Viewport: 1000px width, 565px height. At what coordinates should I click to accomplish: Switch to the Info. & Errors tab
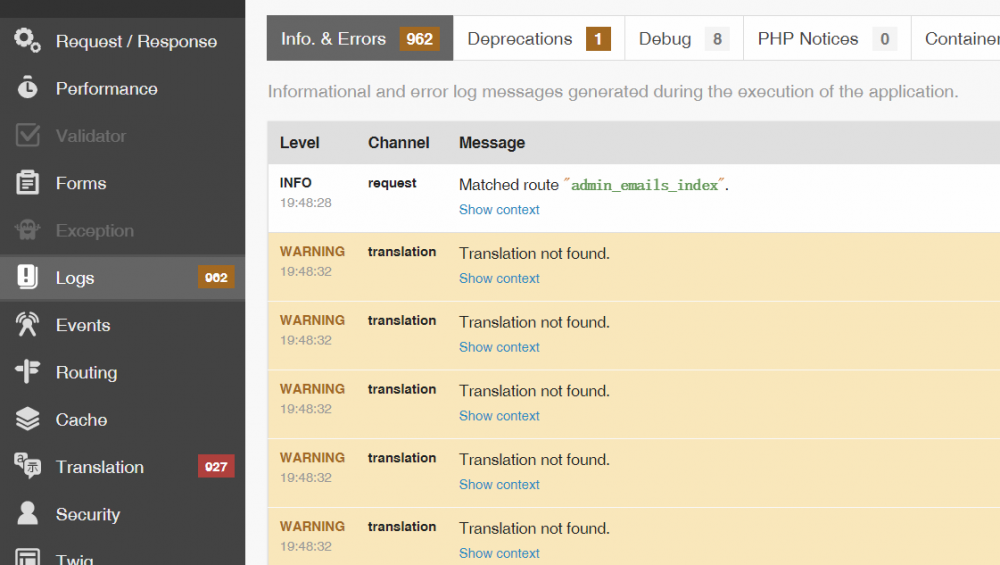tap(360, 38)
